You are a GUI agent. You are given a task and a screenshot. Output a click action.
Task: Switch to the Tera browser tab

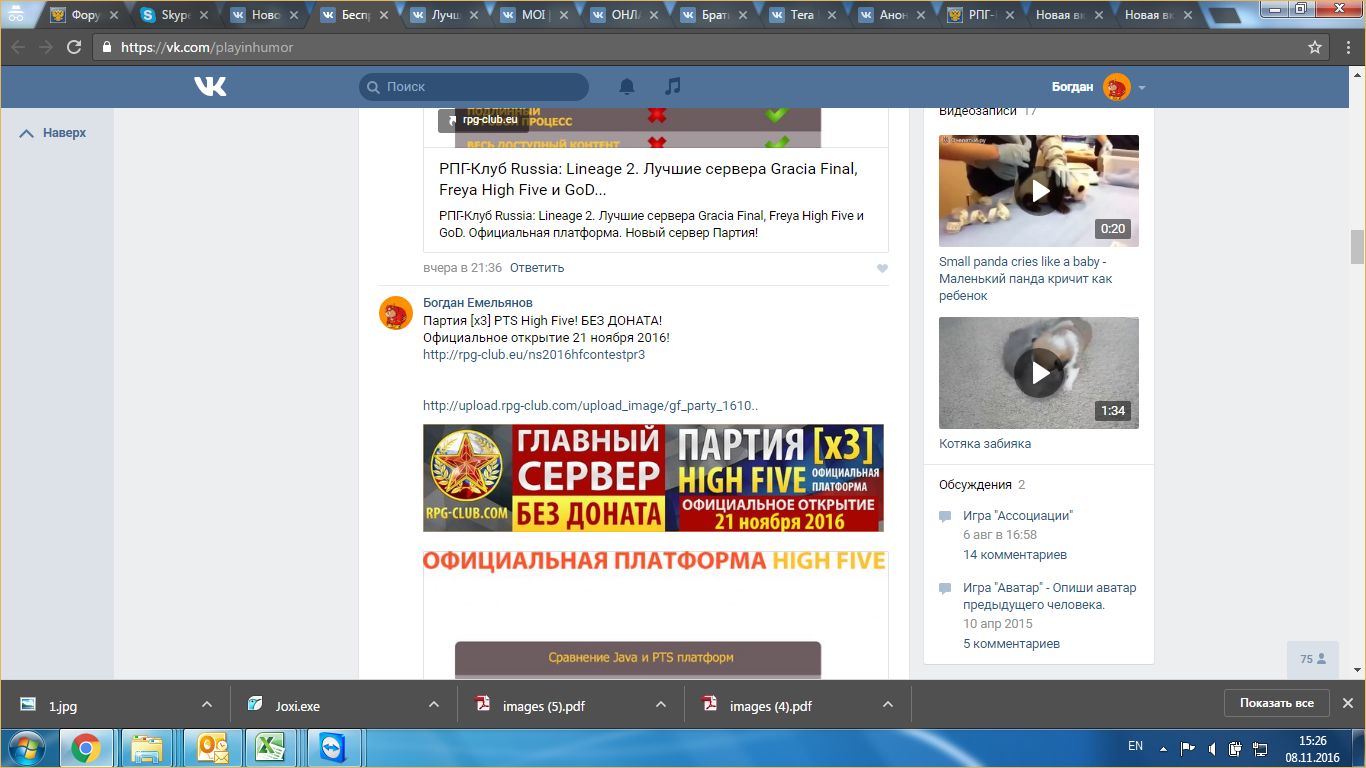(800, 15)
